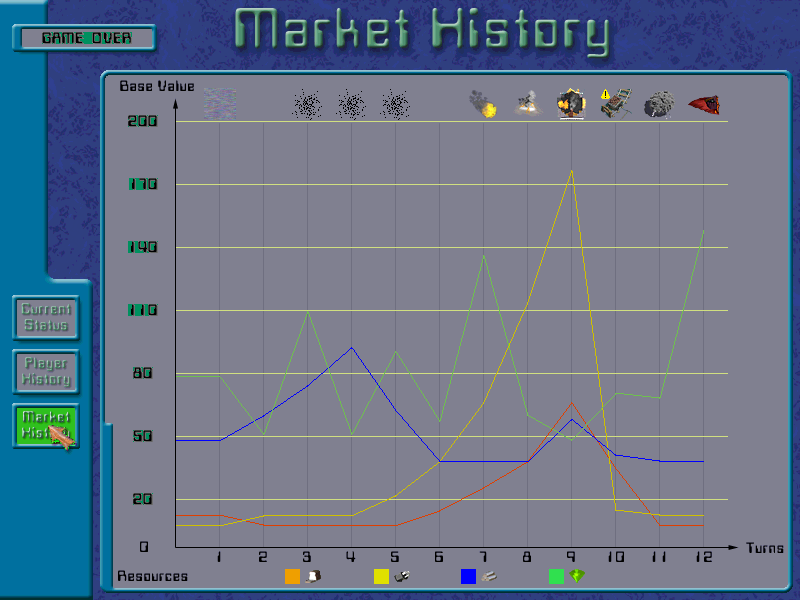The image size is (800, 600).
Task: Select the warning sign event icon
Action: (x=615, y=103)
